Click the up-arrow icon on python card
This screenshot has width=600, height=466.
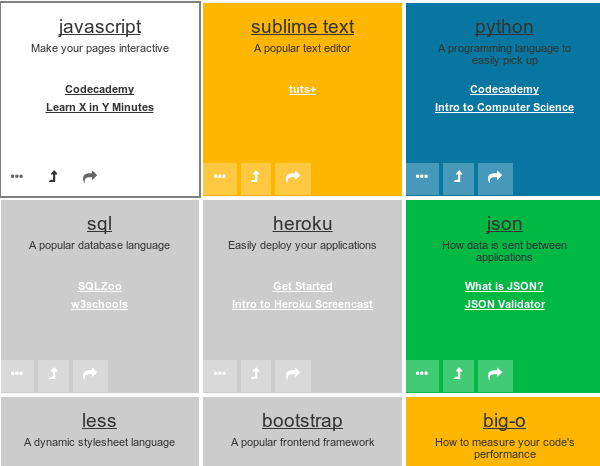coord(458,176)
